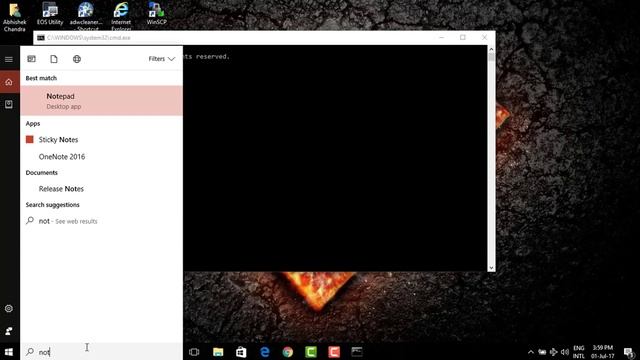
Task: Click the web suggestion magnifier icon
Action: [30, 220]
